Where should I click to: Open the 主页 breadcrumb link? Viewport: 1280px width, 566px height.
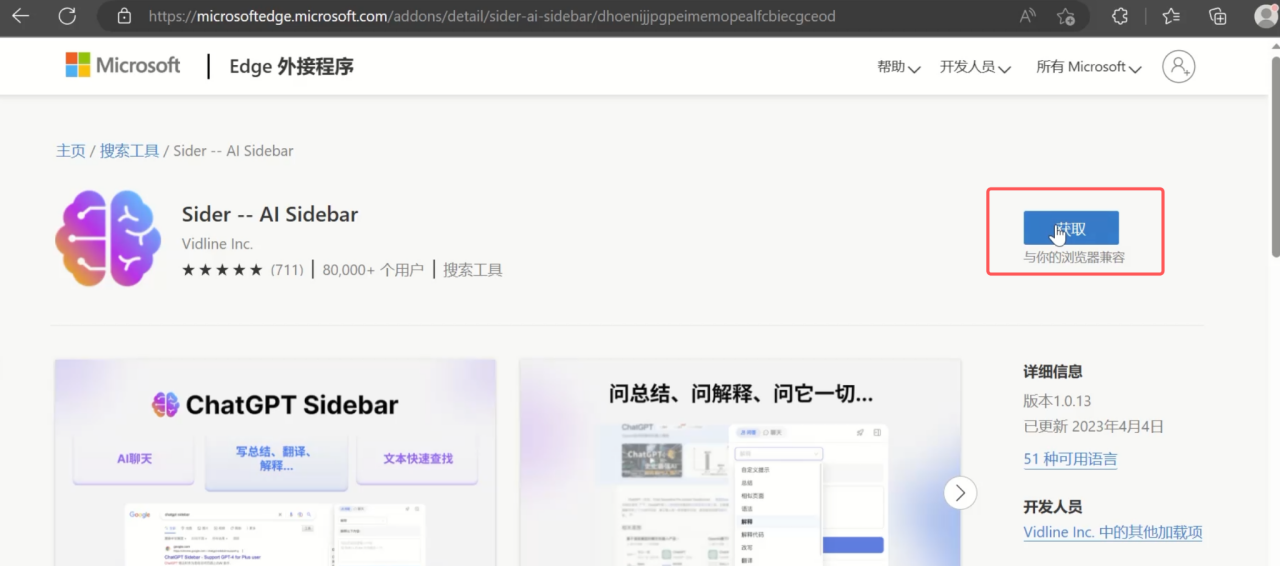coord(70,151)
